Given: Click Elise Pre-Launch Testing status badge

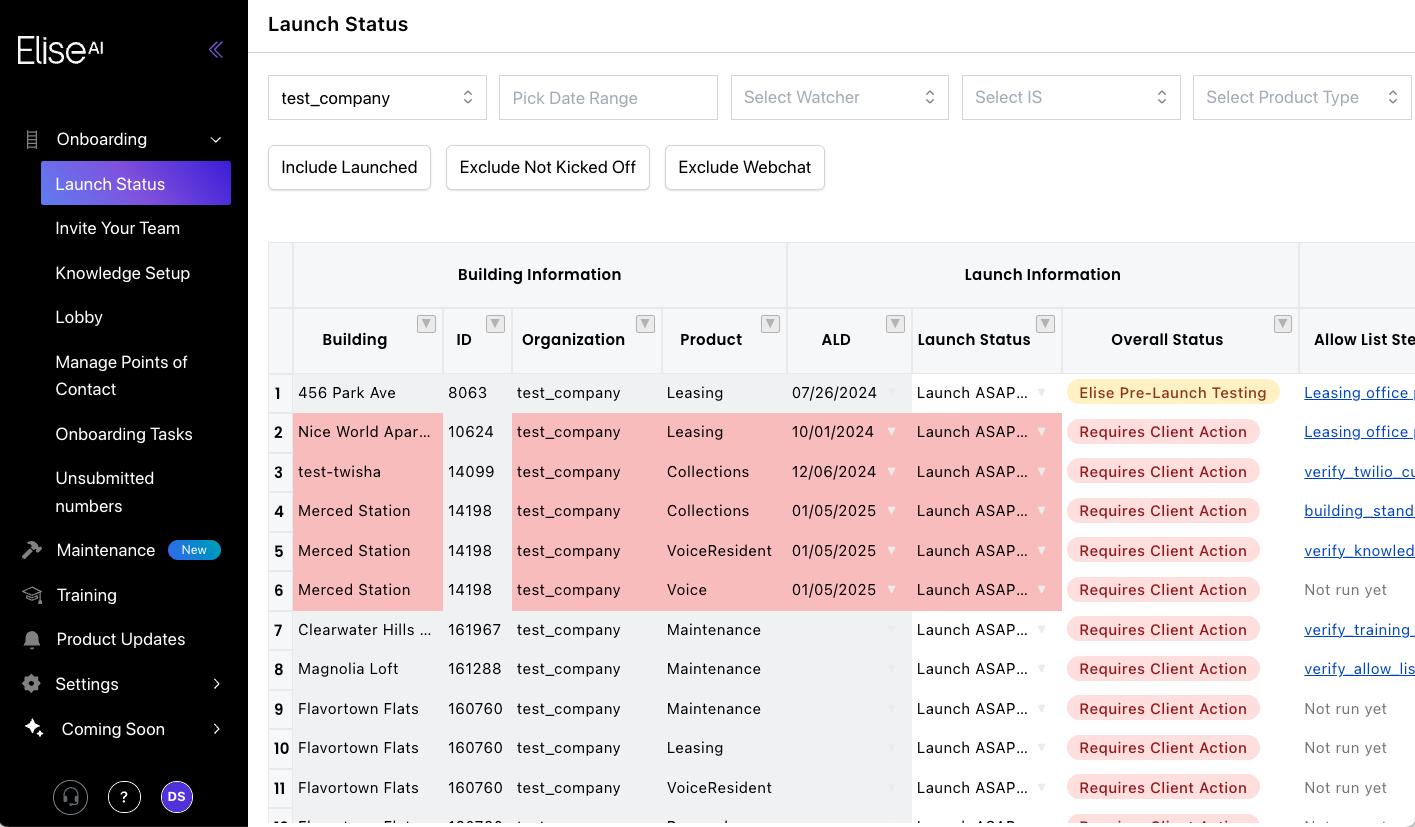Looking at the screenshot, I should pos(1173,393).
